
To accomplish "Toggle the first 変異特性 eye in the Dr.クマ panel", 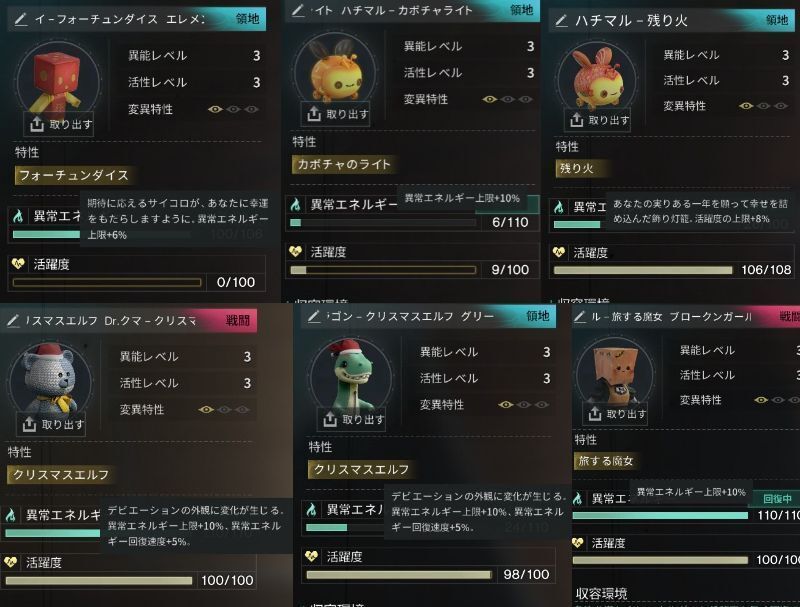I will (206, 409).
